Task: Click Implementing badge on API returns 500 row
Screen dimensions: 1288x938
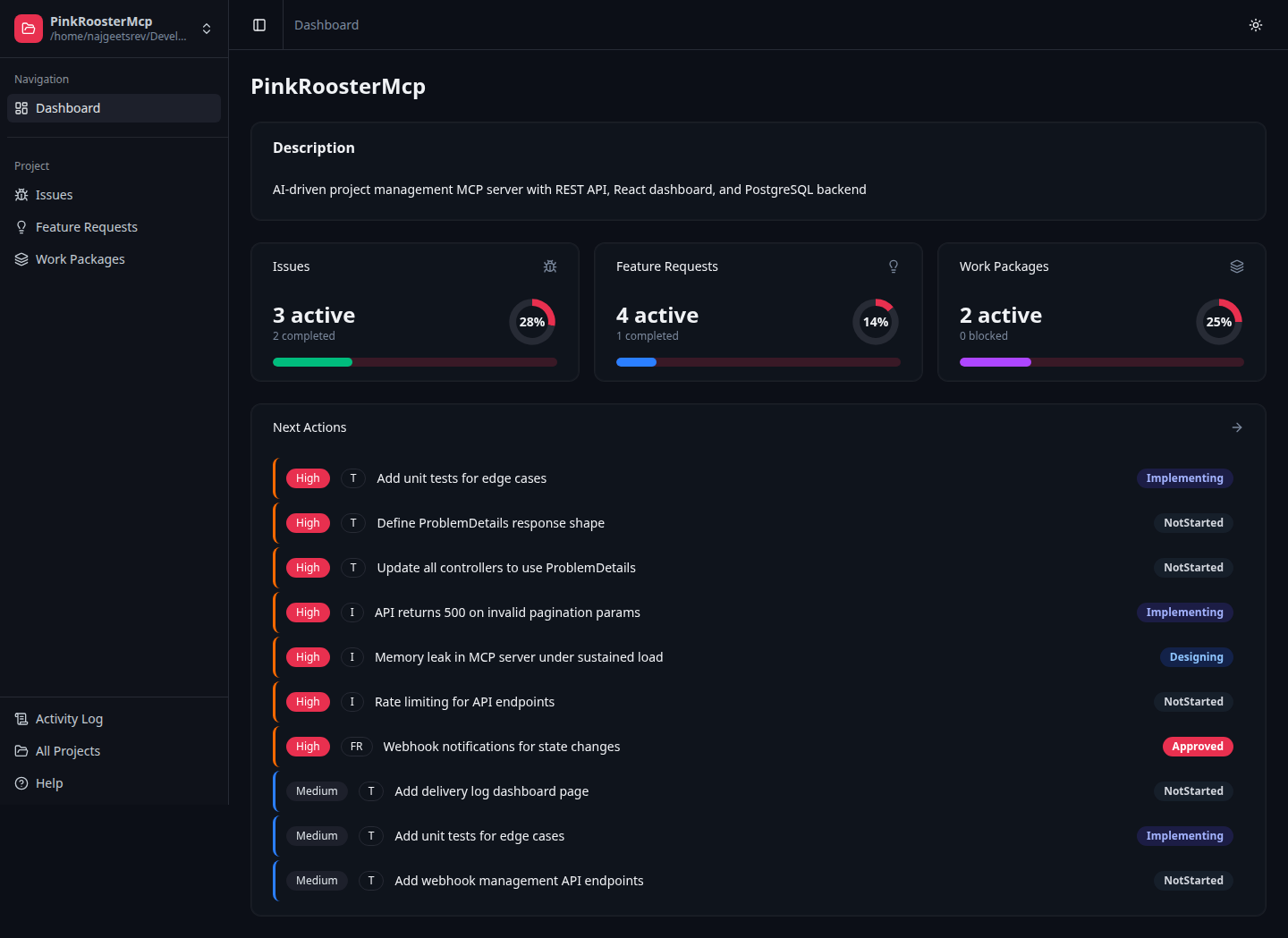Action: [1184, 613]
